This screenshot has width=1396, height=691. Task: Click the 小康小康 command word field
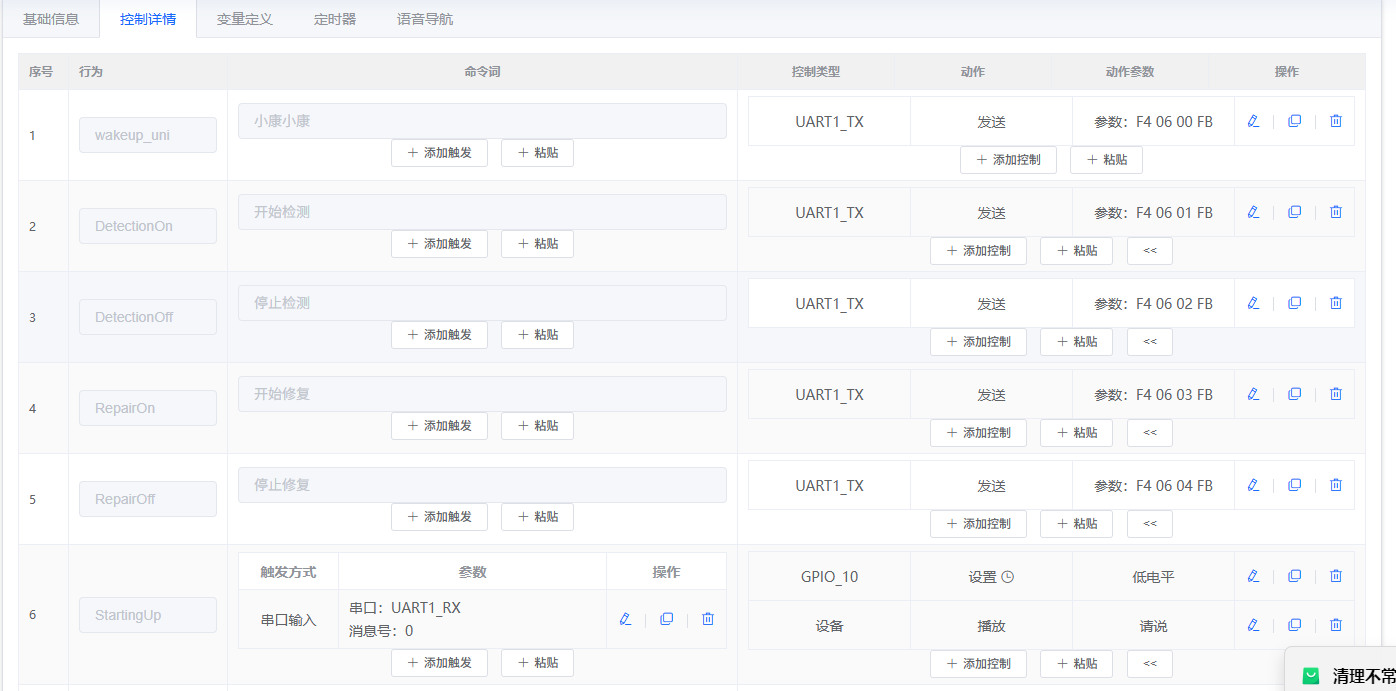482,120
